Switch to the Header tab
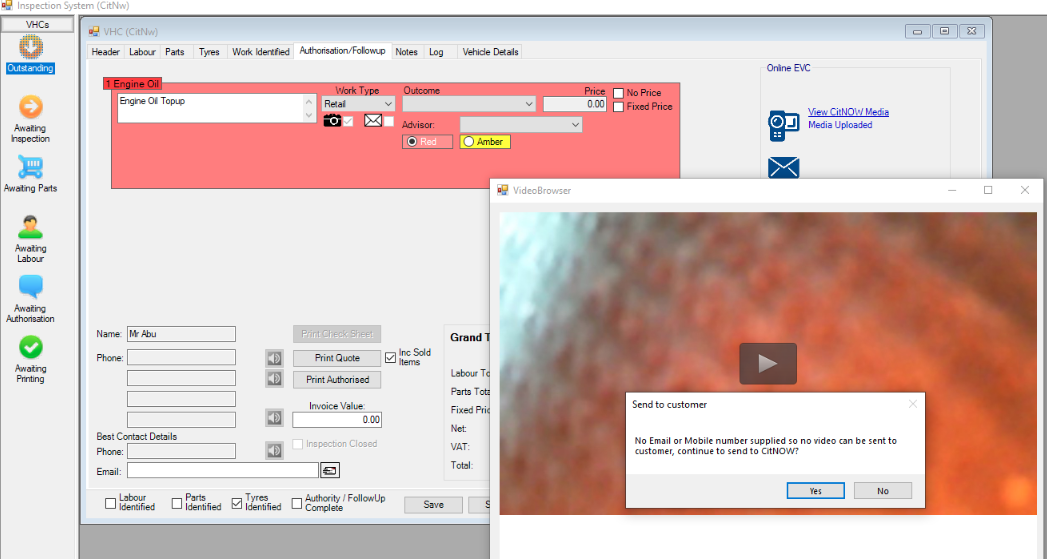 [x=106, y=51]
